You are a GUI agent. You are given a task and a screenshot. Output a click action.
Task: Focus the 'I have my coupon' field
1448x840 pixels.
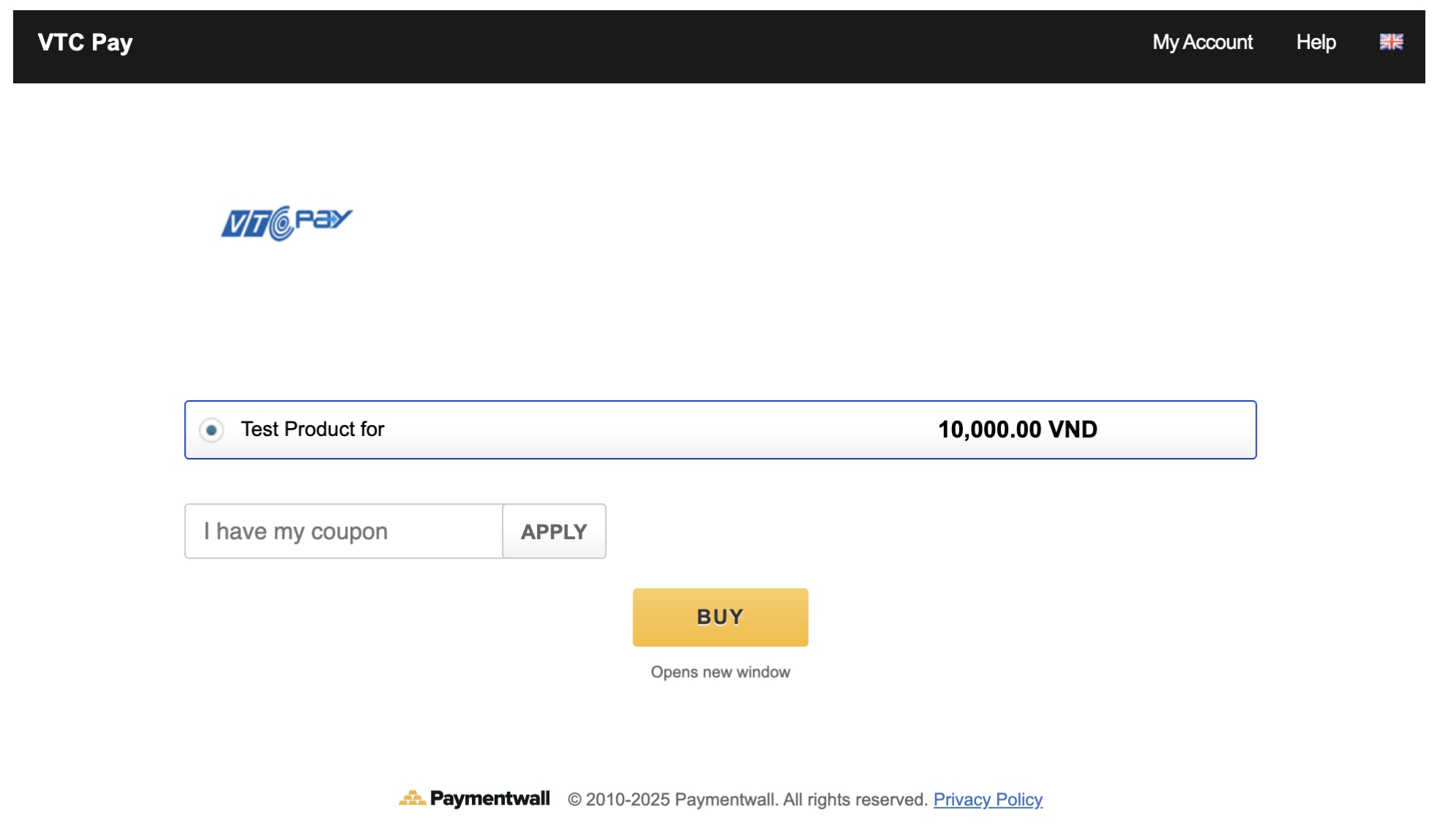point(343,532)
